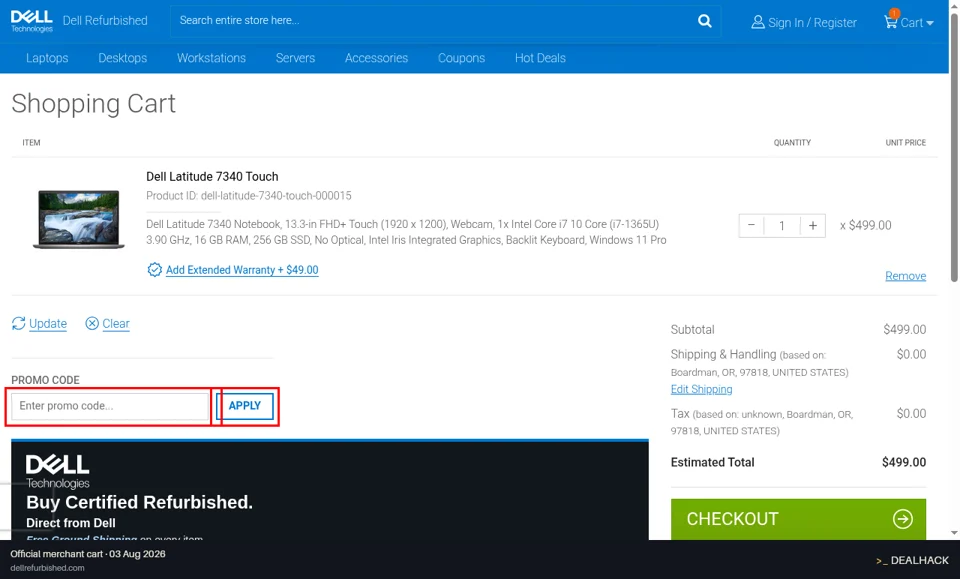This screenshot has width=960, height=579.
Task: Click Add Extended Warranty + $49.00 link
Action: (x=242, y=270)
